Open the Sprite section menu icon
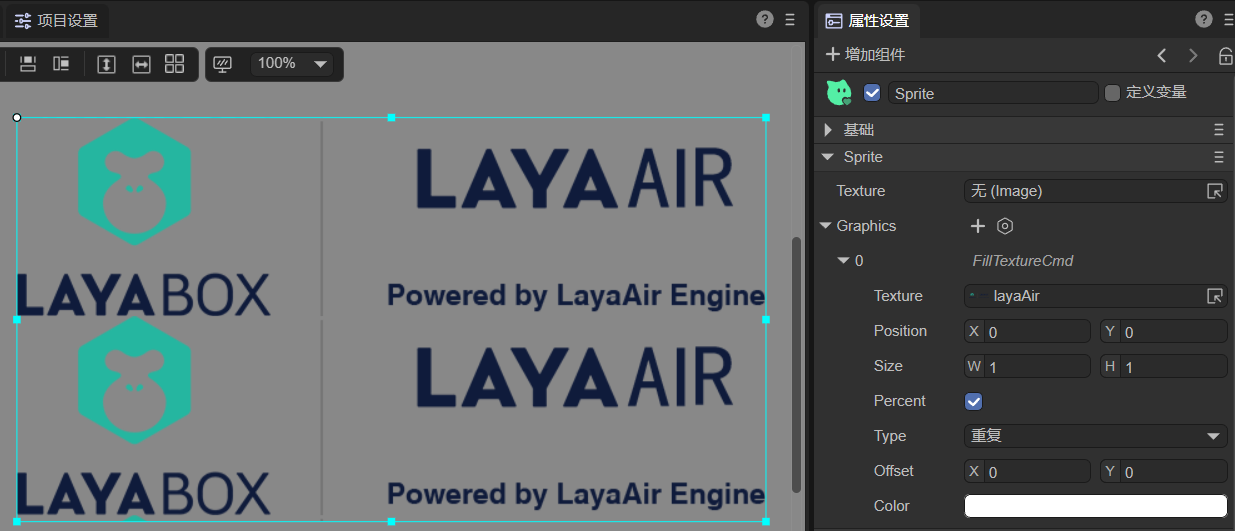The image size is (1235, 531). [1218, 157]
